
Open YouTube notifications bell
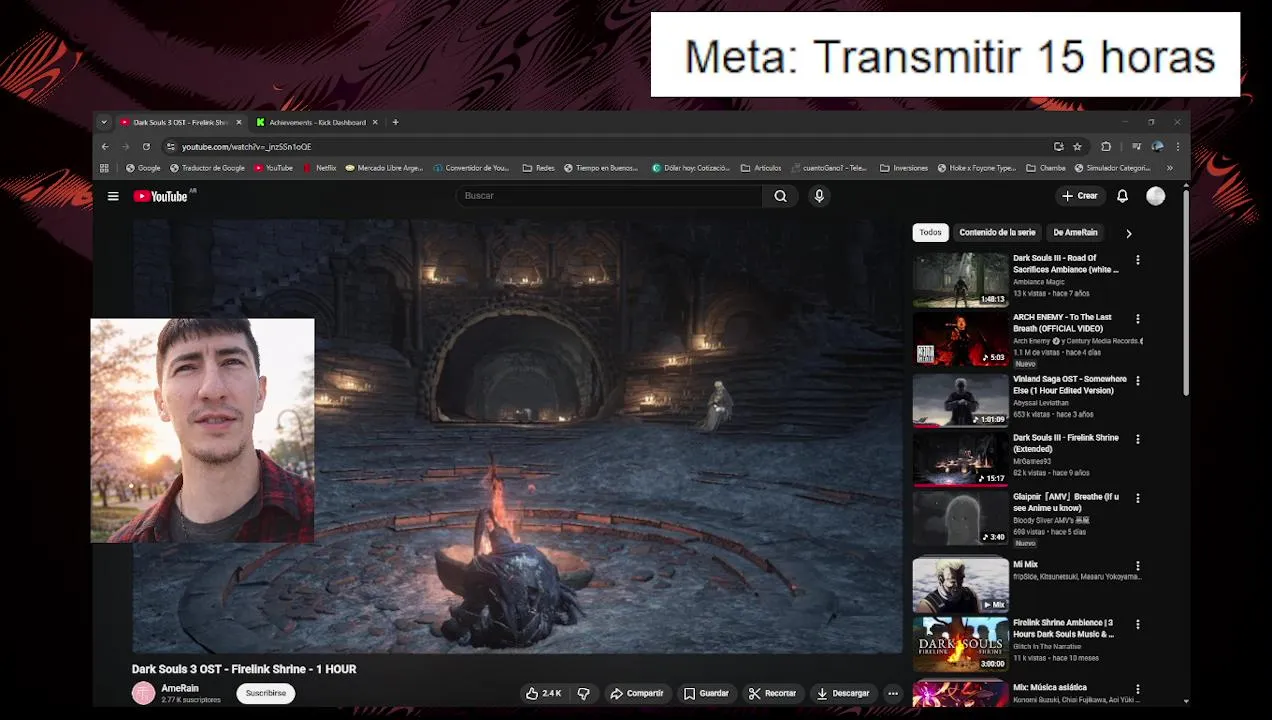(x=1122, y=196)
